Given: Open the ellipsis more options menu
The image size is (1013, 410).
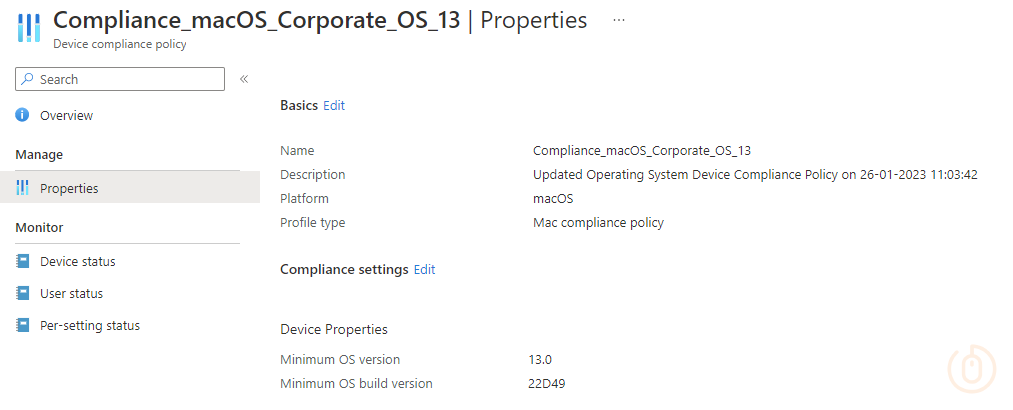Looking at the screenshot, I should [x=619, y=20].
